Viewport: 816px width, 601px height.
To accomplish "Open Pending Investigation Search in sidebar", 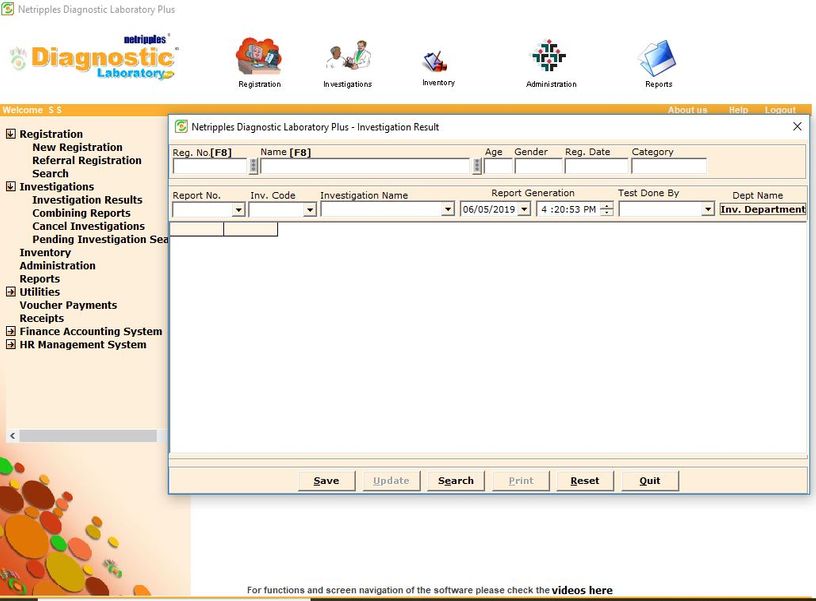I will [x=100, y=239].
